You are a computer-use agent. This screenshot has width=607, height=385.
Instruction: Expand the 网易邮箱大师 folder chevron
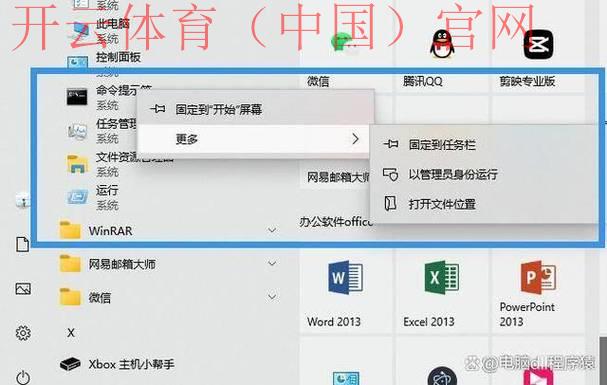(272, 264)
